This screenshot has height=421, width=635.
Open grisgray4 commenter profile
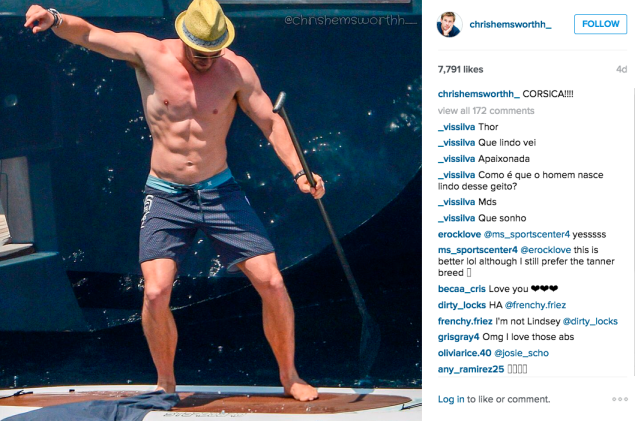point(458,337)
